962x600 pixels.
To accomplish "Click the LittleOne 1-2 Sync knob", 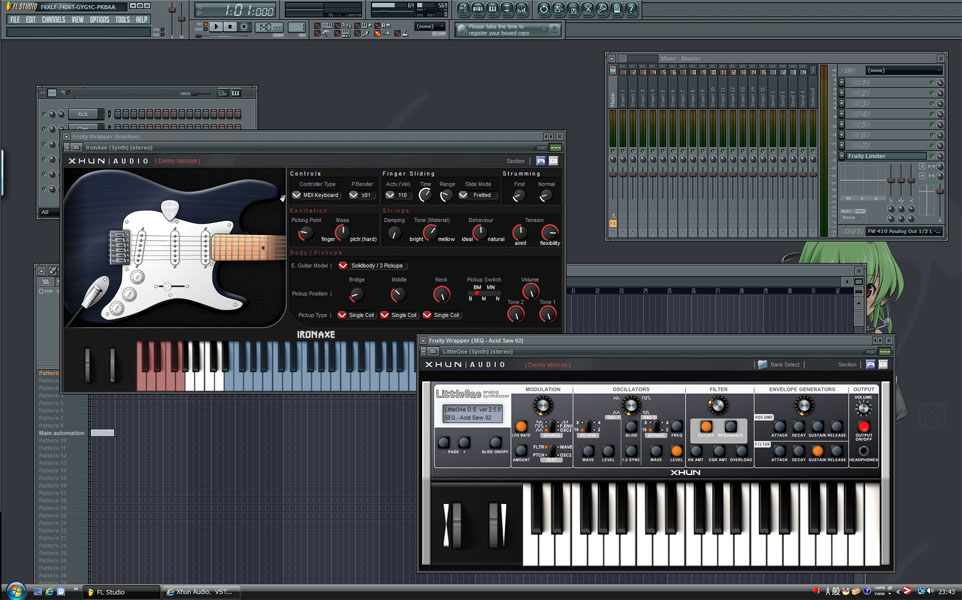I will tap(631, 451).
